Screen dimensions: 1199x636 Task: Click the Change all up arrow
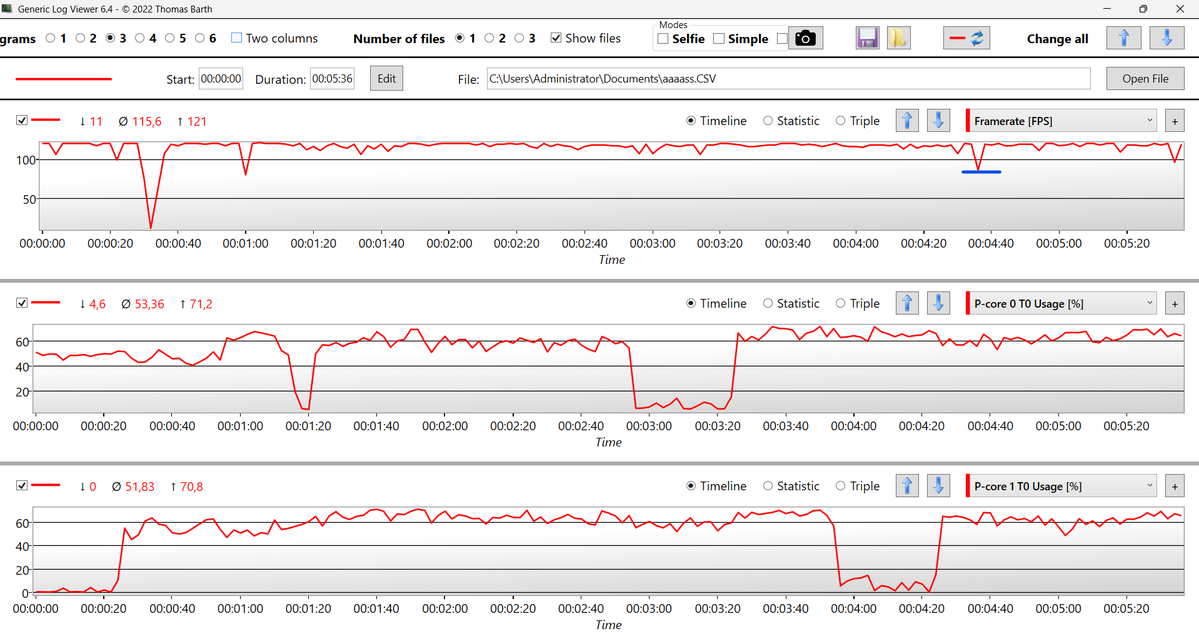point(1124,38)
